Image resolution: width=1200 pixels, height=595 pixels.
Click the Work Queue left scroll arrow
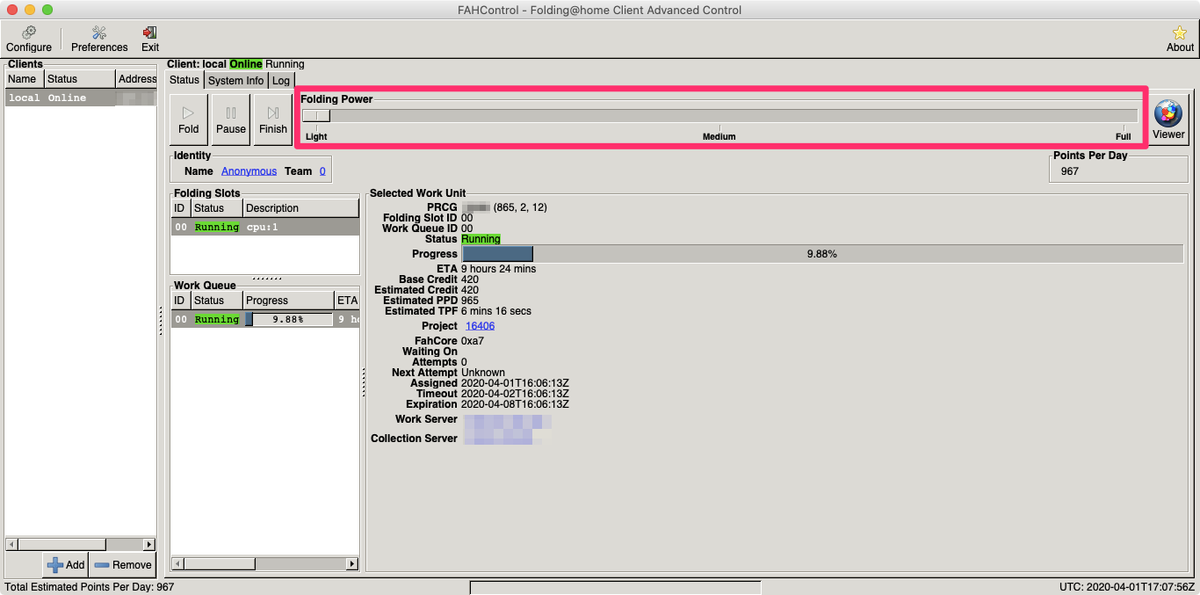coord(178,564)
